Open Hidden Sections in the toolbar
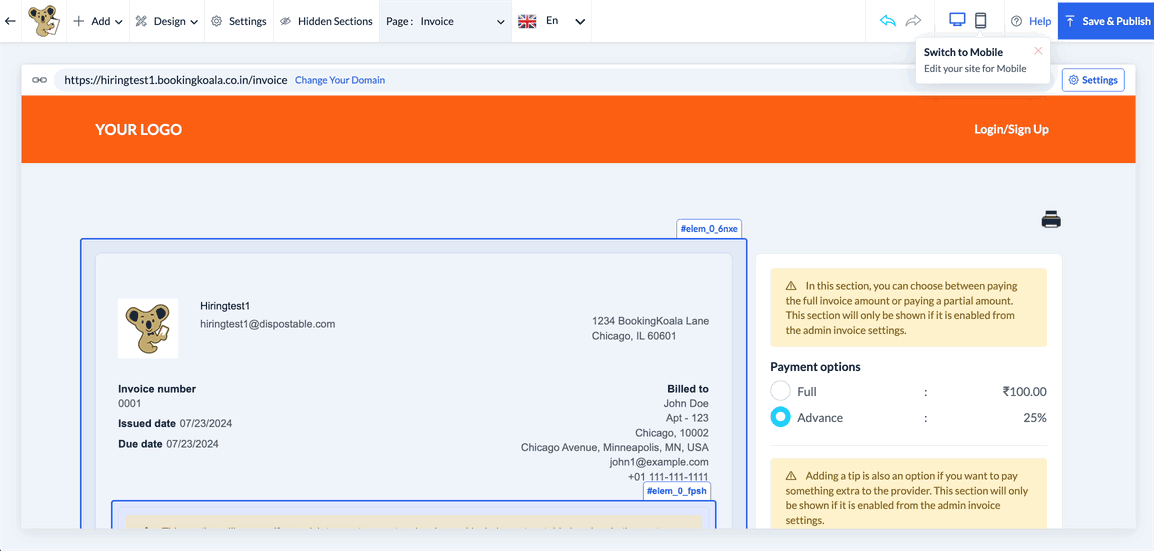 pos(326,21)
